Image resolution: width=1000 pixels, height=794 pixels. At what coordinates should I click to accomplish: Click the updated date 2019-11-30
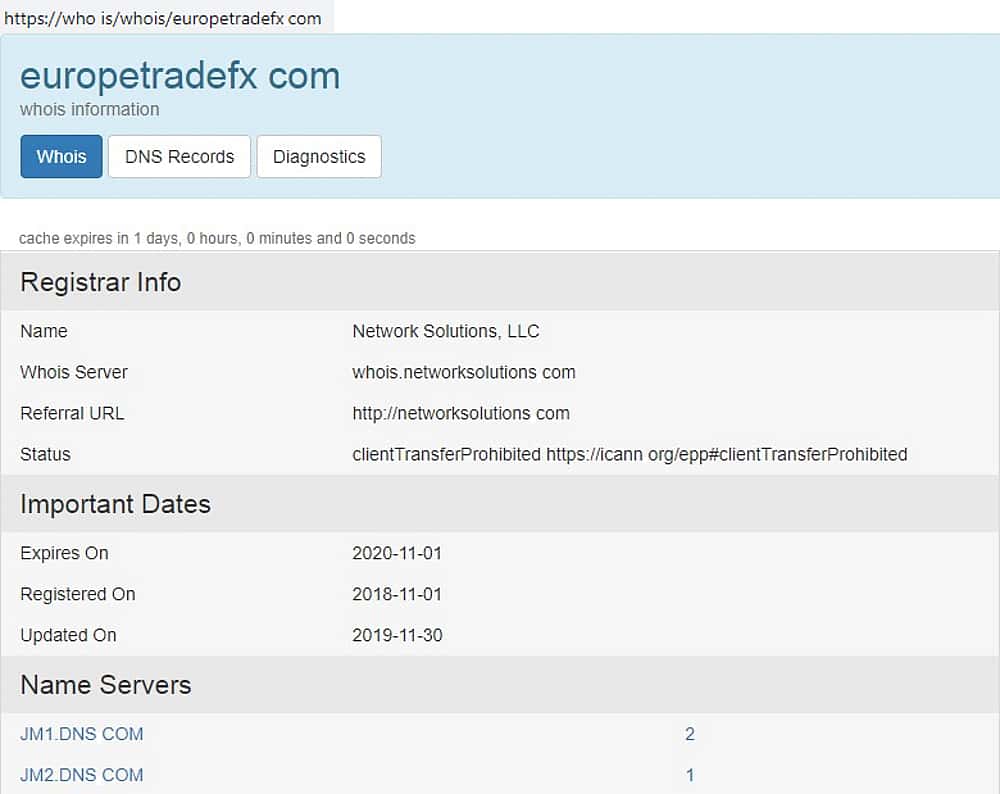(397, 635)
